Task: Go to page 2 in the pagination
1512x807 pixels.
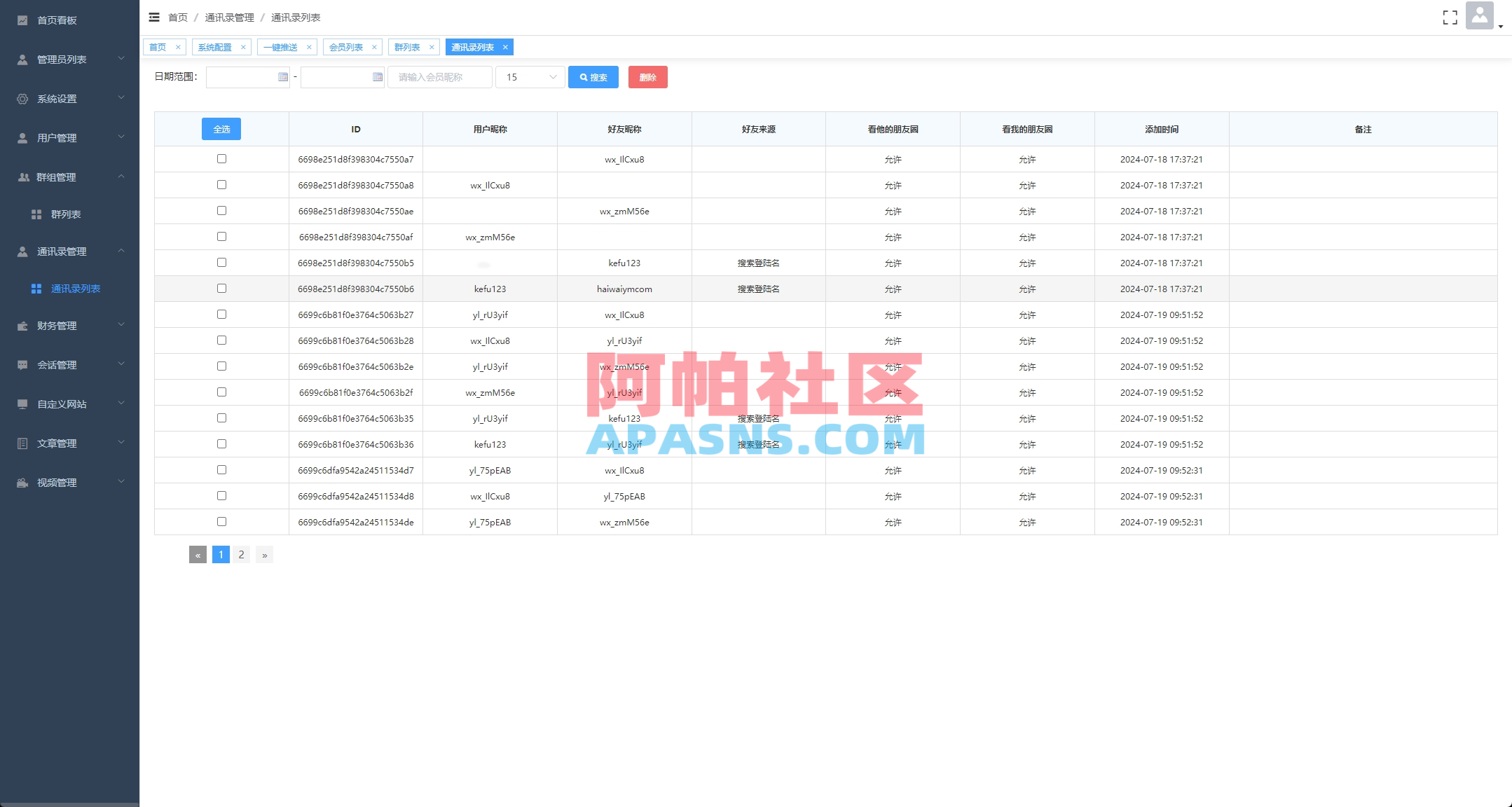Action: pos(242,554)
